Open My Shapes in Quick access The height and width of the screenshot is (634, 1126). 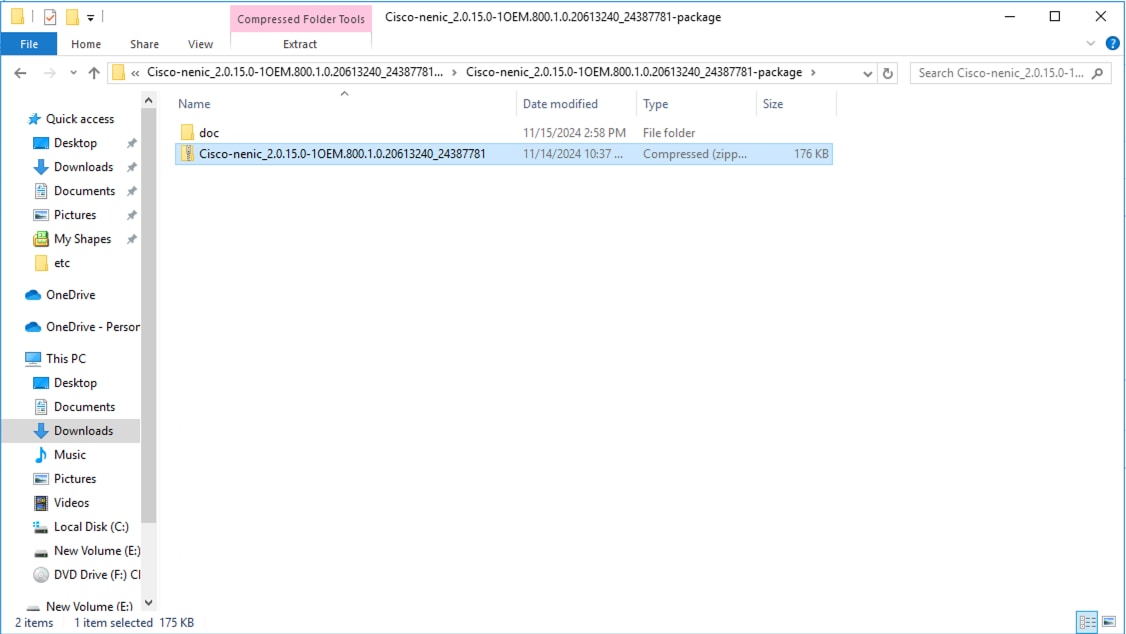click(x=82, y=239)
